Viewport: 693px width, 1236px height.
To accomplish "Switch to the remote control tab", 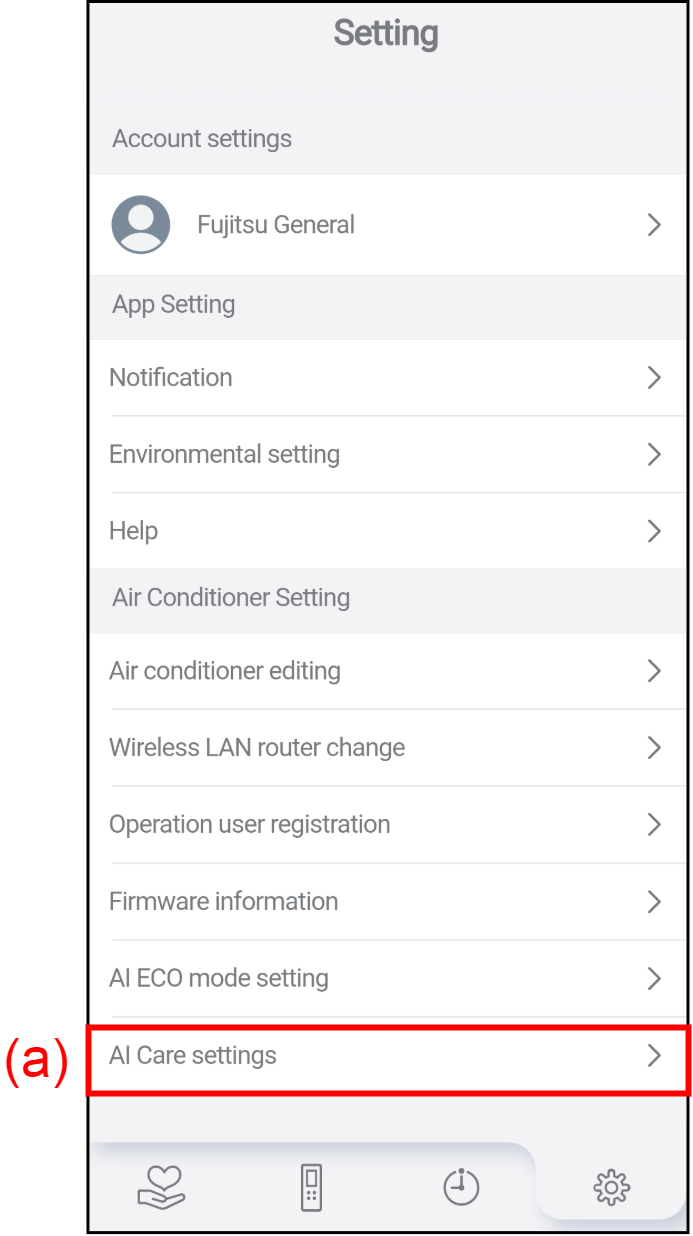I will pos(311,1187).
